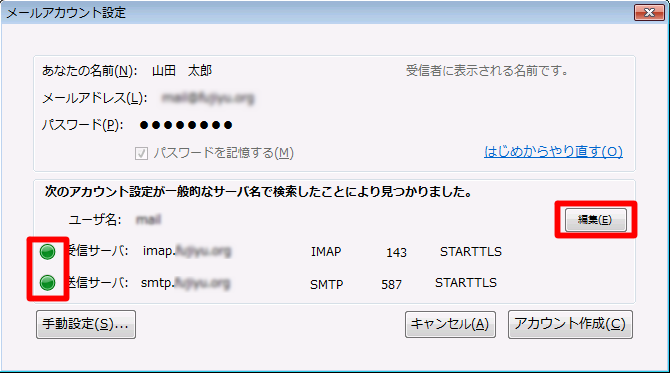Open 手動設定(S)... manual settings
Image resolution: width=670 pixels, height=373 pixels.
(x=86, y=324)
